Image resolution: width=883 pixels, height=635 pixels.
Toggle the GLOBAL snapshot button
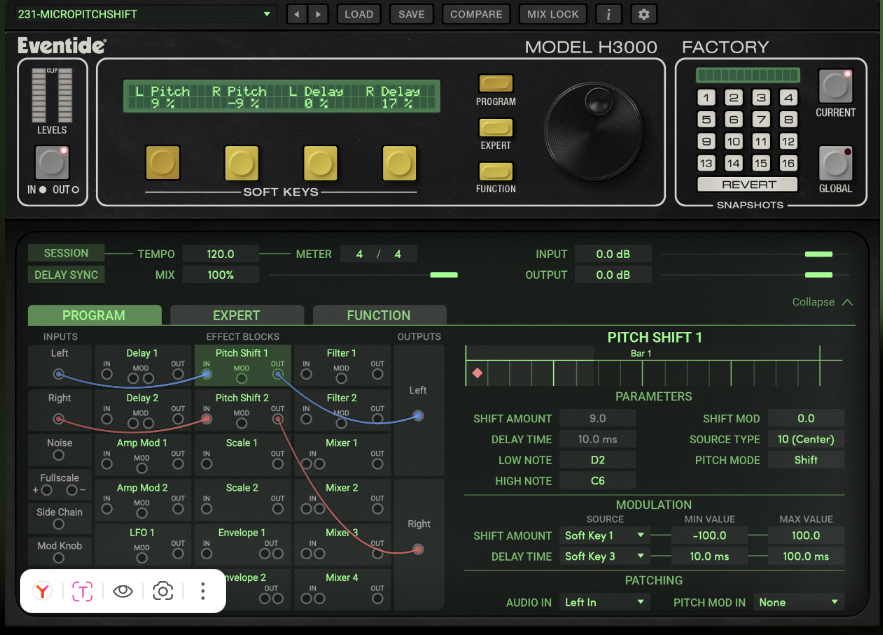click(835, 164)
